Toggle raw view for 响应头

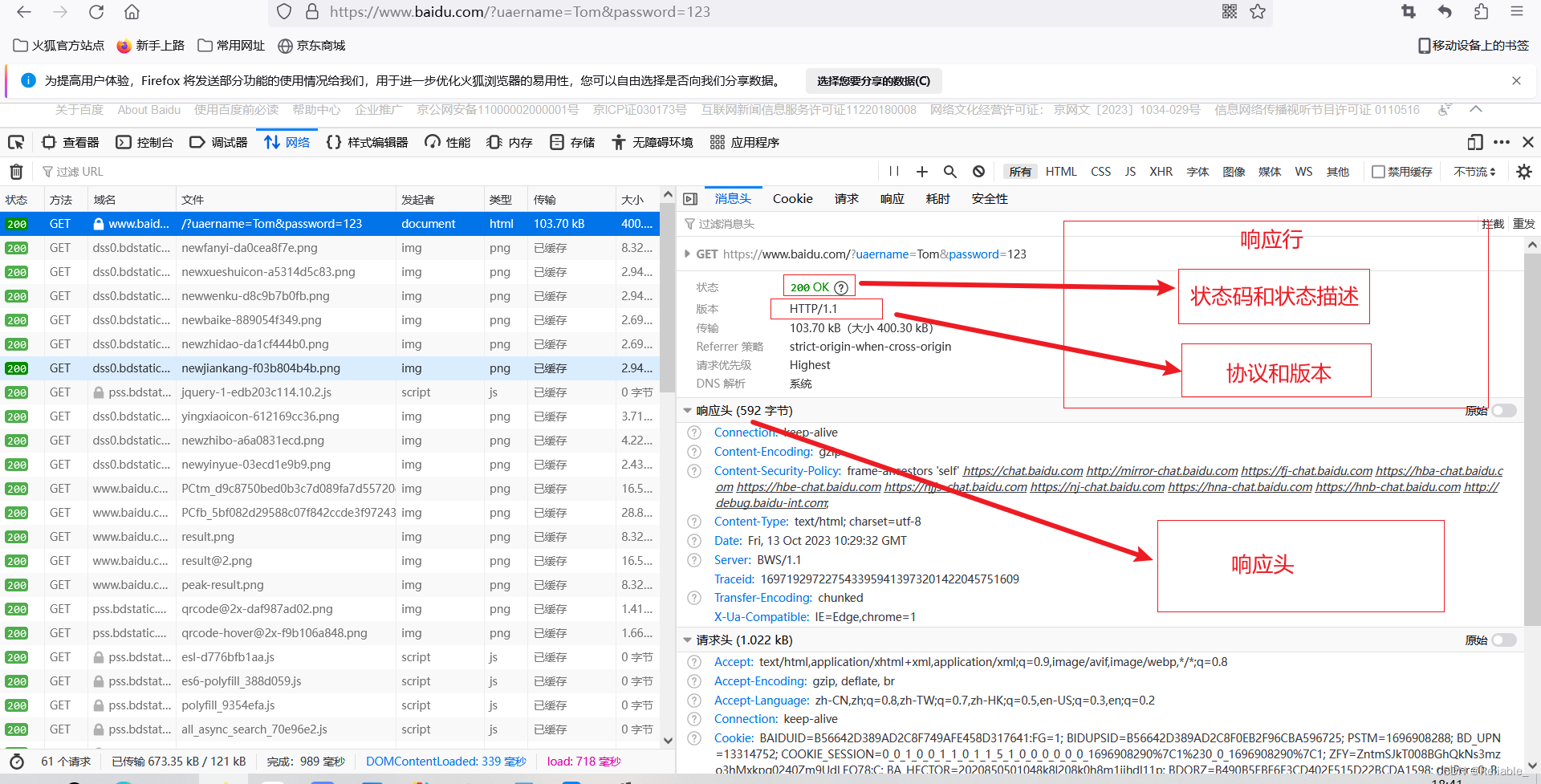pyautogui.click(x=1504, y=411)
